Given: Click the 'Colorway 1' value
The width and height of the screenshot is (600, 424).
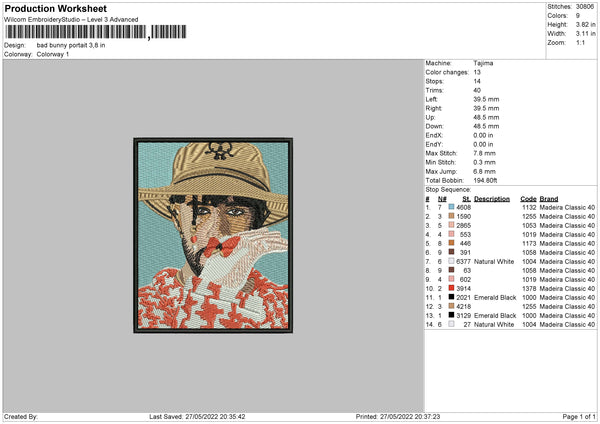Looking at the screenshot, I should click(53, 54).
